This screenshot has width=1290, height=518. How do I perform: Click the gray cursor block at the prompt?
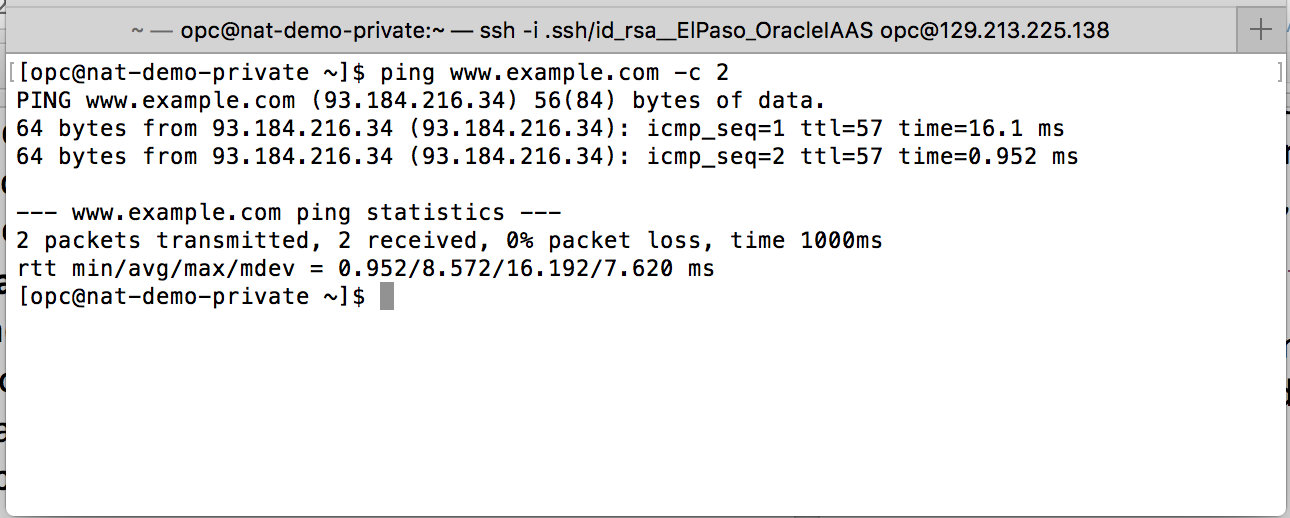[387, 296]
